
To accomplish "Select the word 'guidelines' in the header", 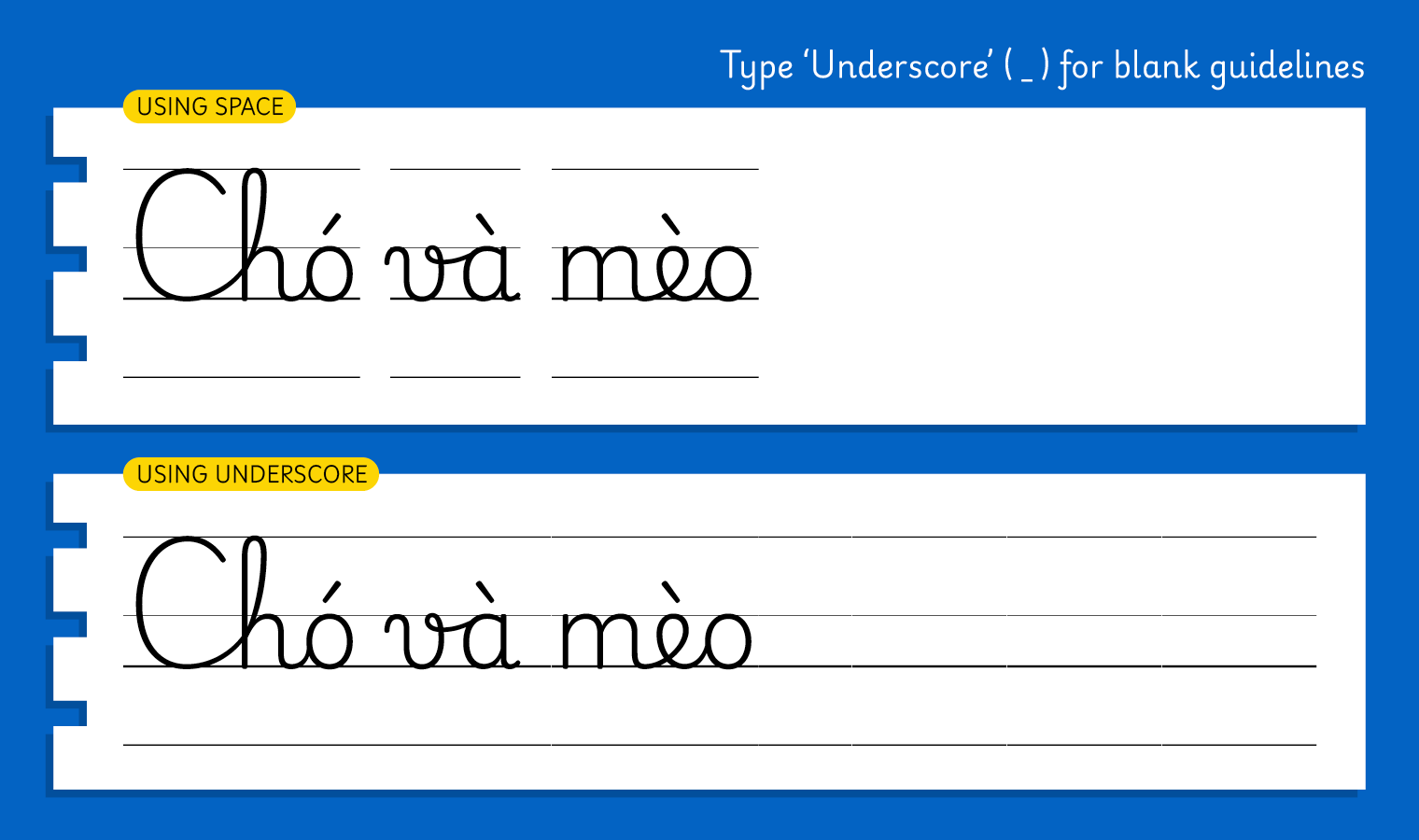I will click(x=1286, y=67).
